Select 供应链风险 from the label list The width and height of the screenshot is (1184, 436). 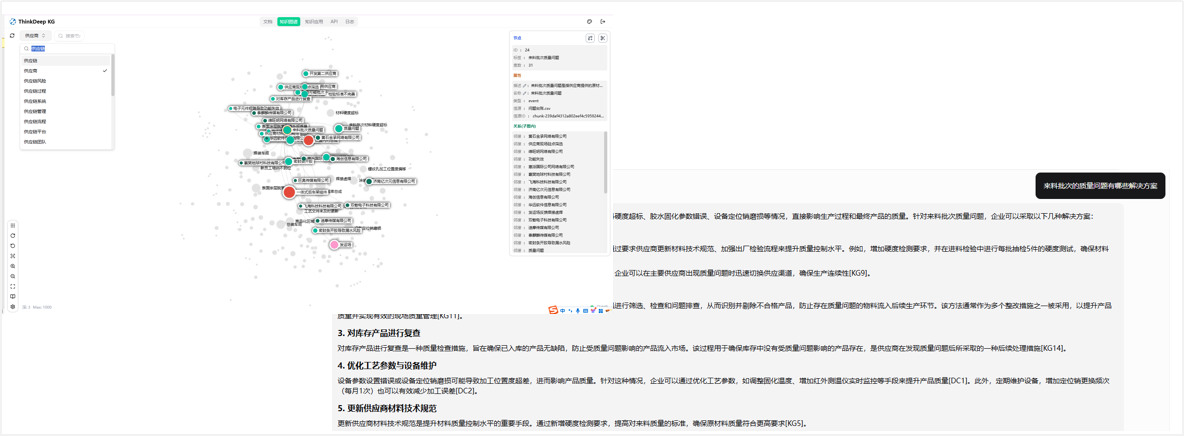[x=35, y=81]
